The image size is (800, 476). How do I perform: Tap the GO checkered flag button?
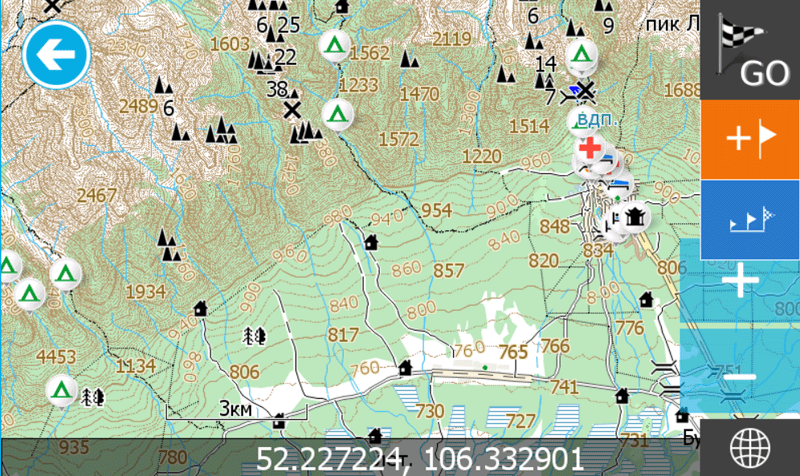750,49
